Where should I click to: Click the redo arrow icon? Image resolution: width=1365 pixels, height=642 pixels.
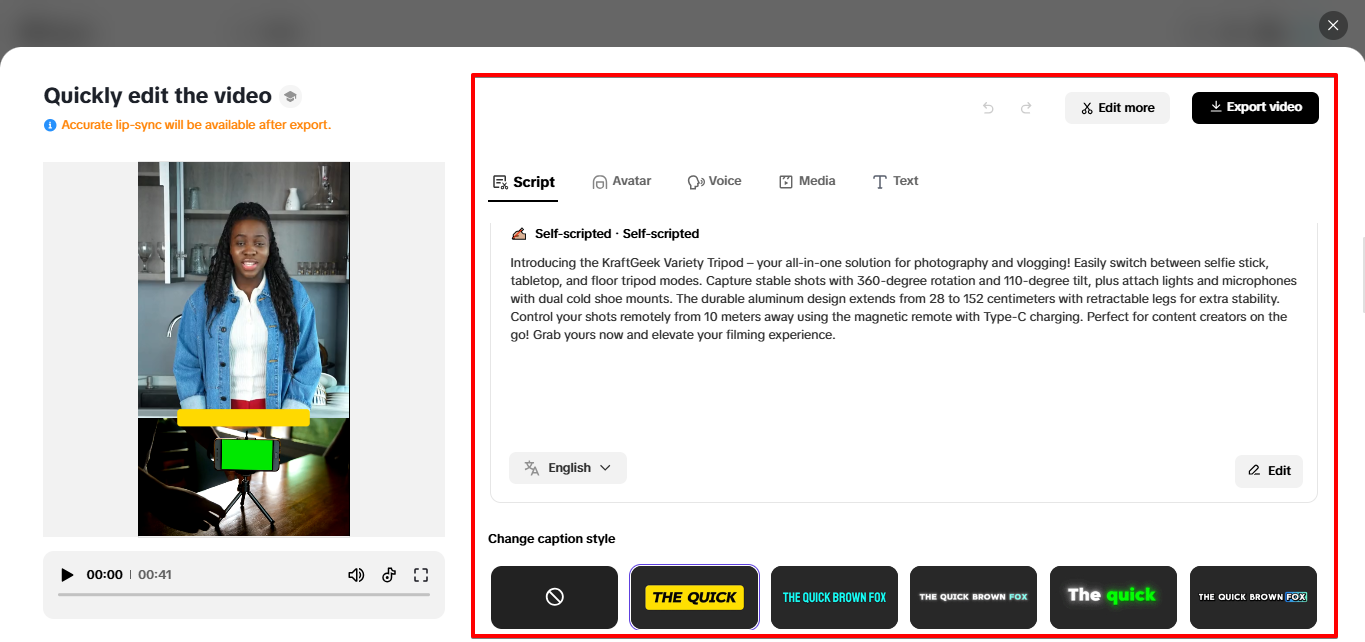tap(1026, 108)
